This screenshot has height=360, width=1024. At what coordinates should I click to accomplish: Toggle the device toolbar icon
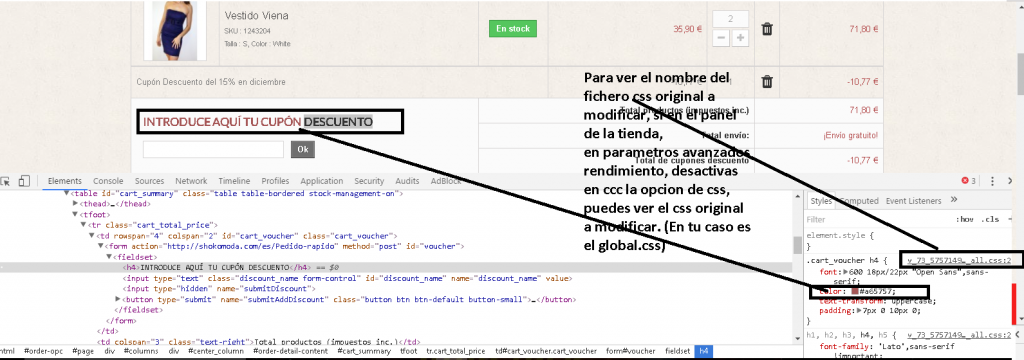pos(24,181)
